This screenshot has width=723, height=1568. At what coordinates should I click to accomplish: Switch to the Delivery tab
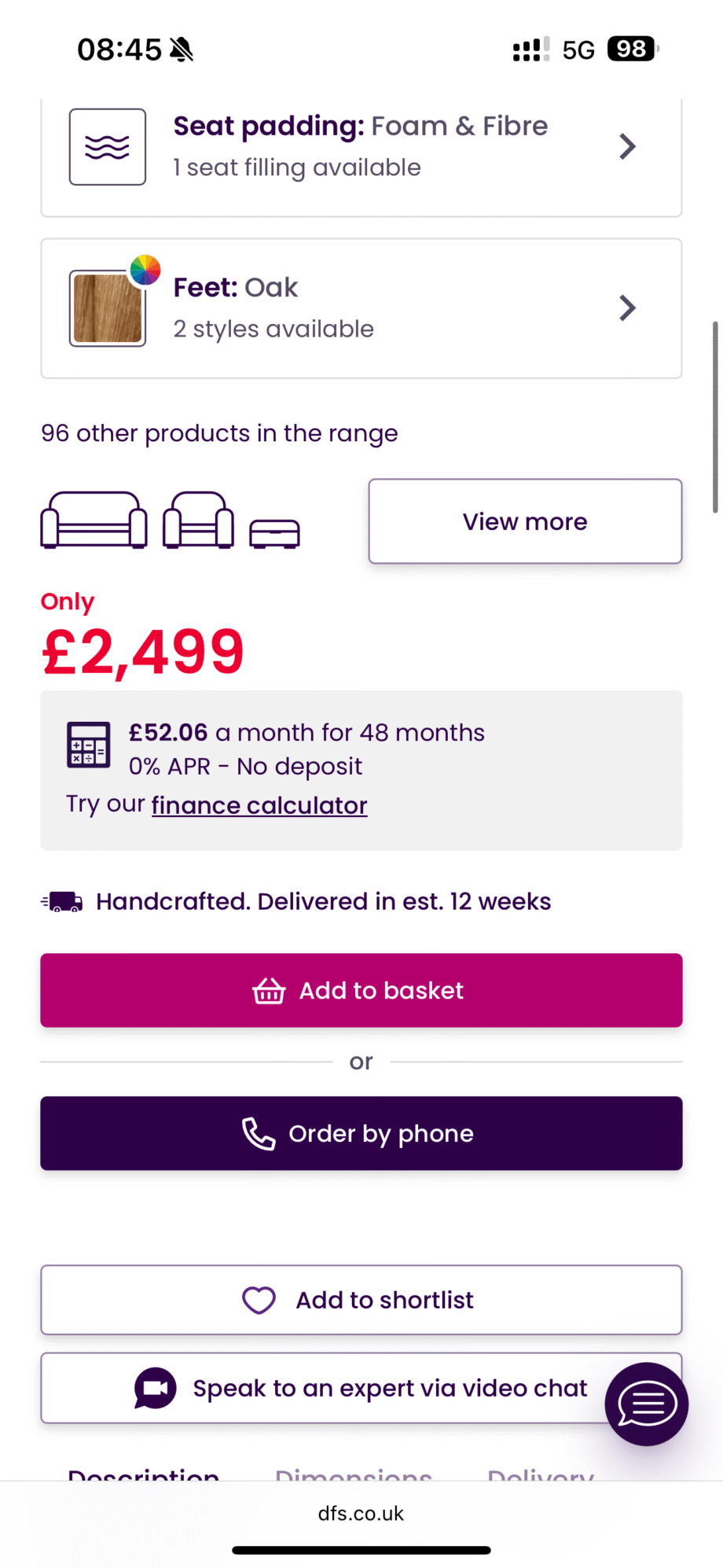click(541, 1475)
